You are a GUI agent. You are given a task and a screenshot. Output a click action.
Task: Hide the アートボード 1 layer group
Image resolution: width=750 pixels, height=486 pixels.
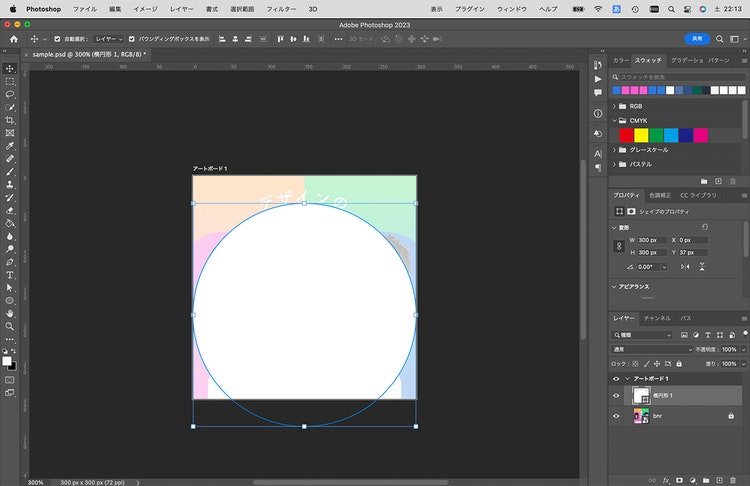616,379
